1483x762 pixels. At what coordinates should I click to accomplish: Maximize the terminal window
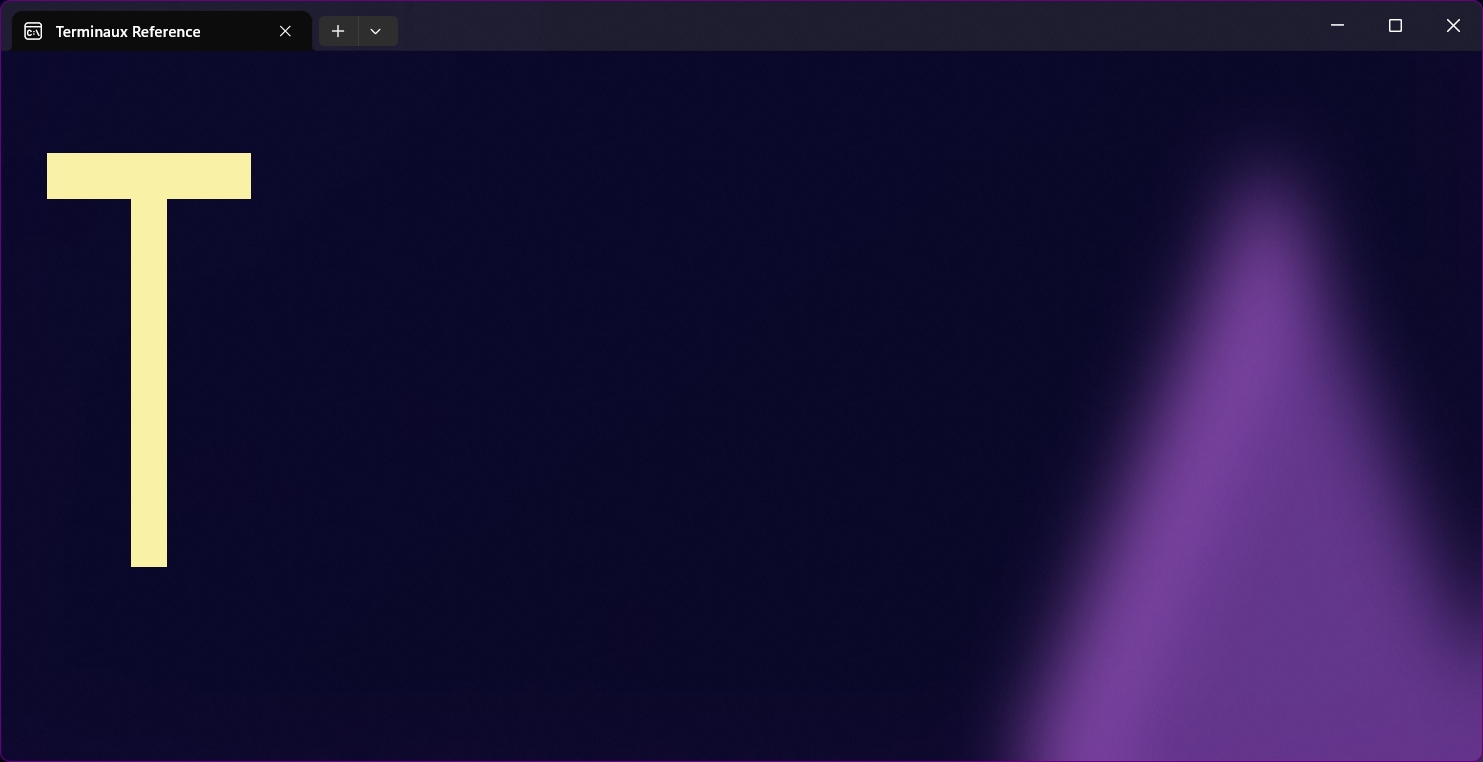point(1395,25)
